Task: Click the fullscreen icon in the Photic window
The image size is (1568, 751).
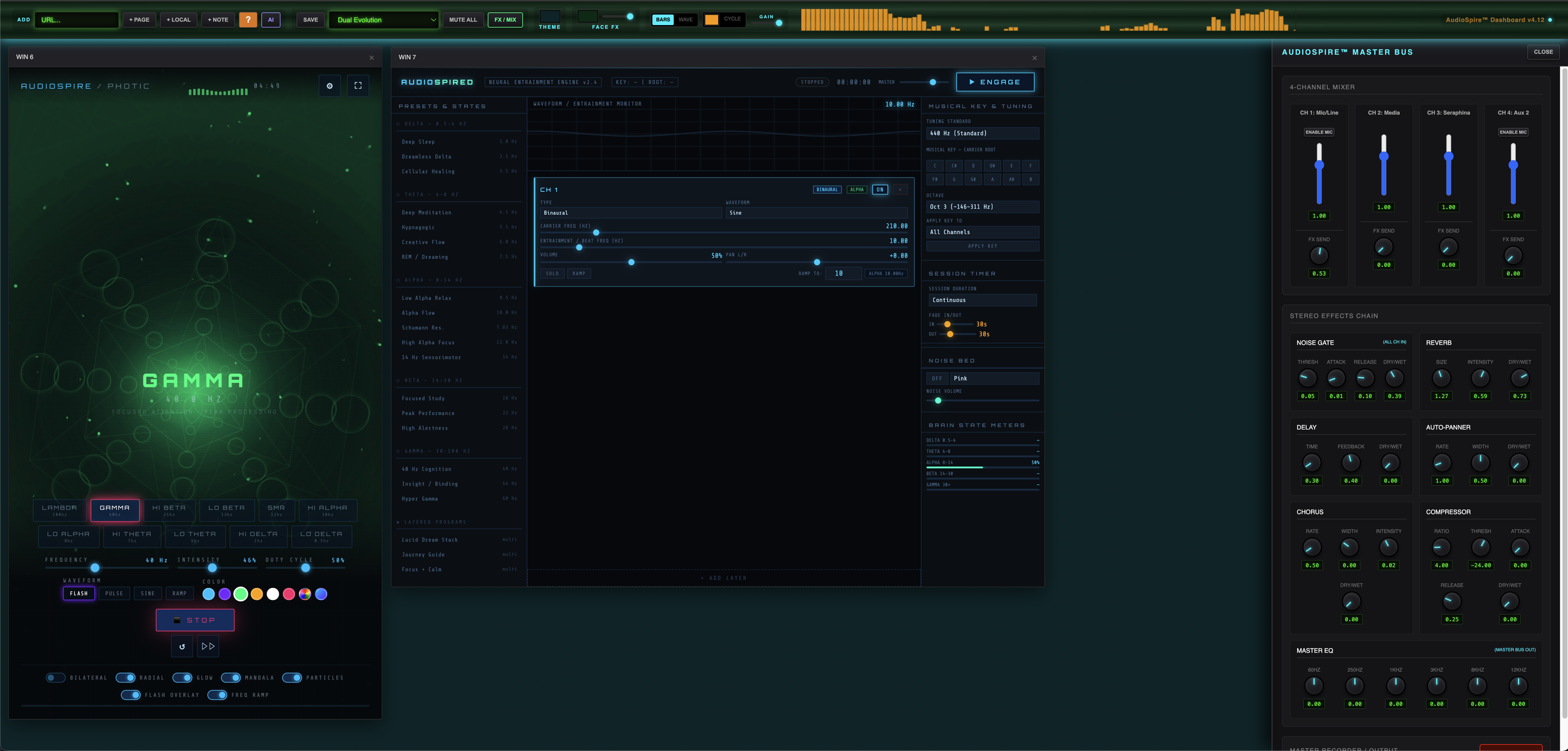Action: 358,86
